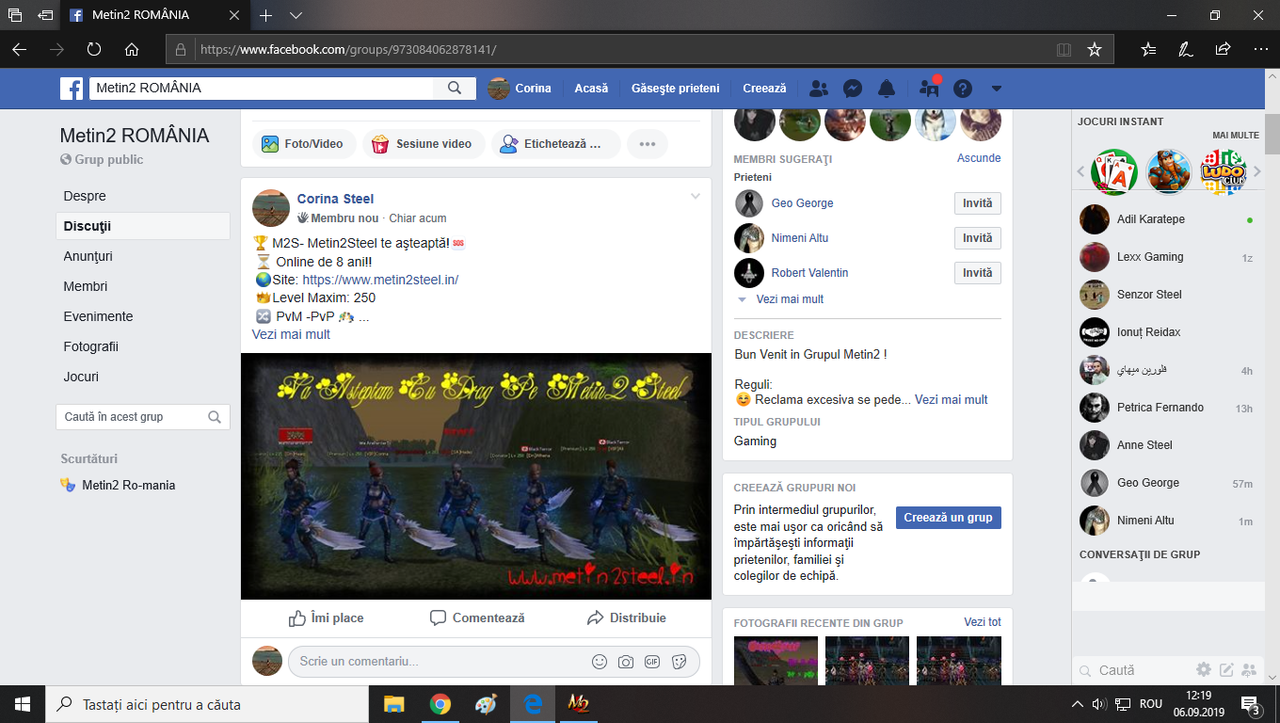Viewport: 1280px width, 723px height.
Task: Open the notifications bell
Action: (887, 89)
